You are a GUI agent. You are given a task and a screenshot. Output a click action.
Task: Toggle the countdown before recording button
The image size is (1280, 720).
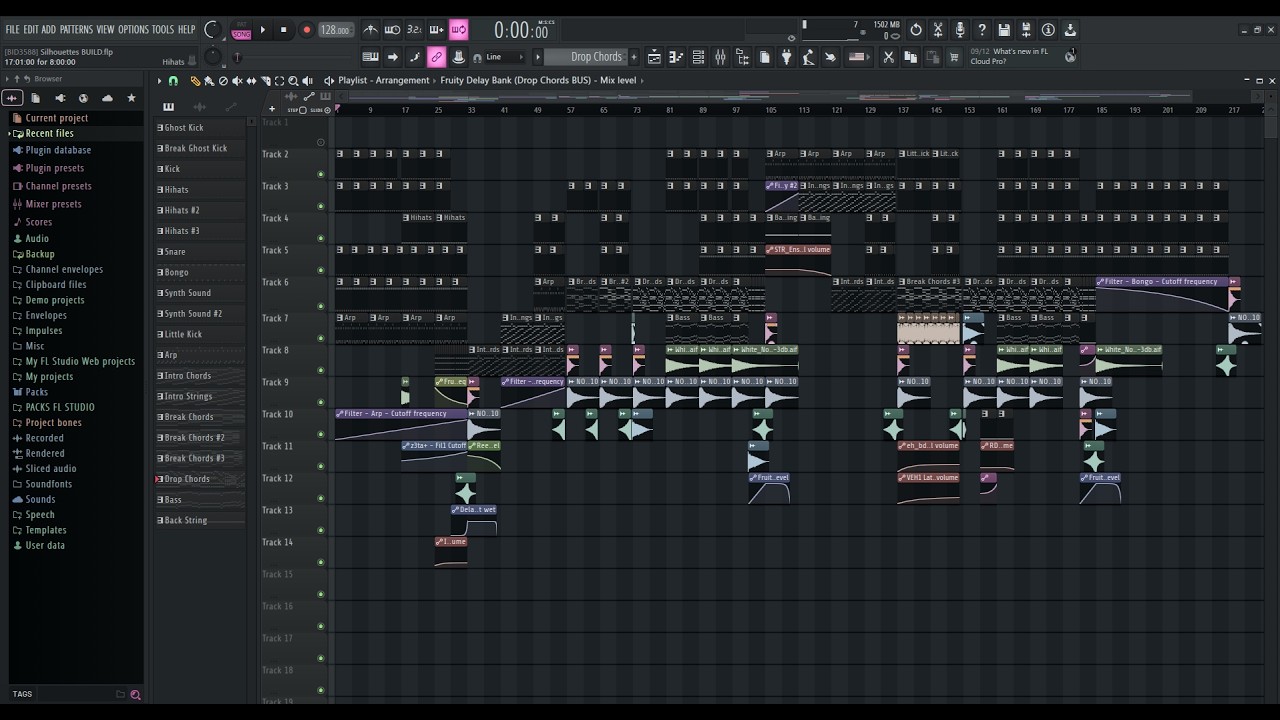click(414, 30)
